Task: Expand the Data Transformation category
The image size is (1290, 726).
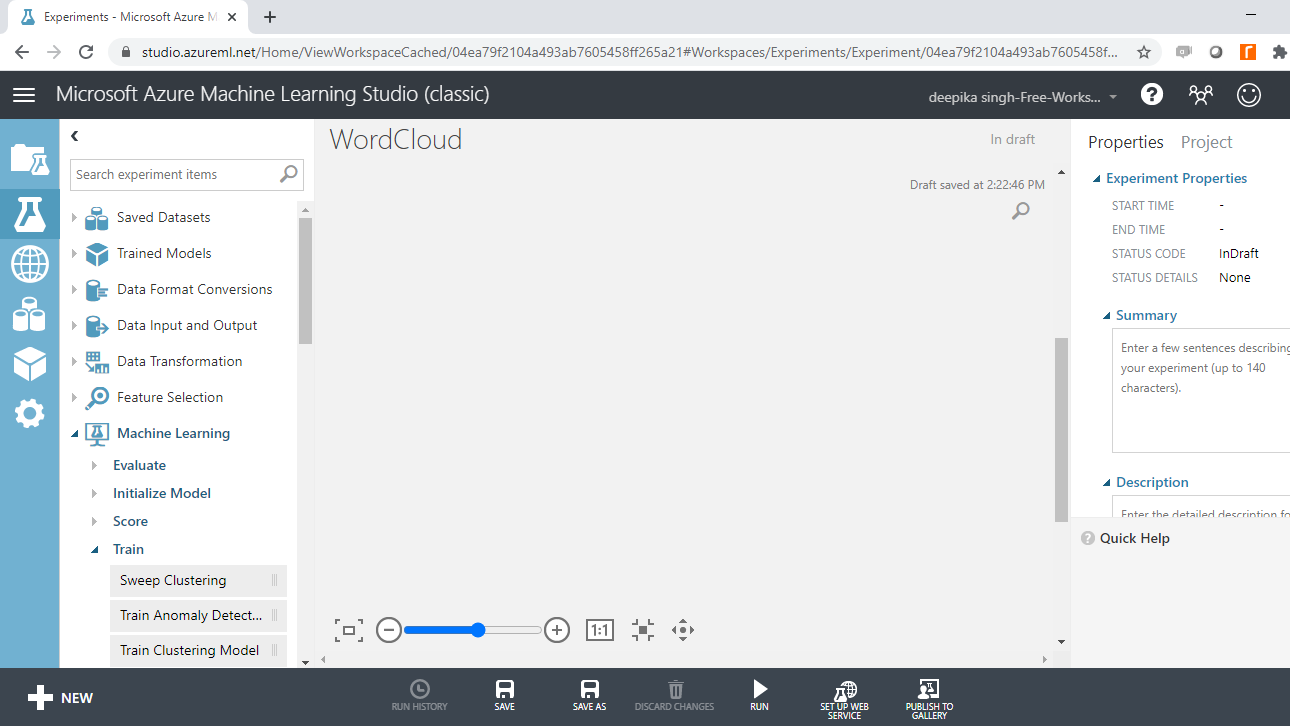Action: 74,361
